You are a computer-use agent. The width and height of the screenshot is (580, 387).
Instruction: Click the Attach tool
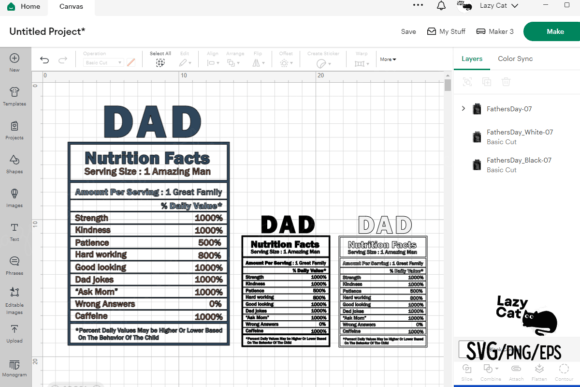pos(516,372)
